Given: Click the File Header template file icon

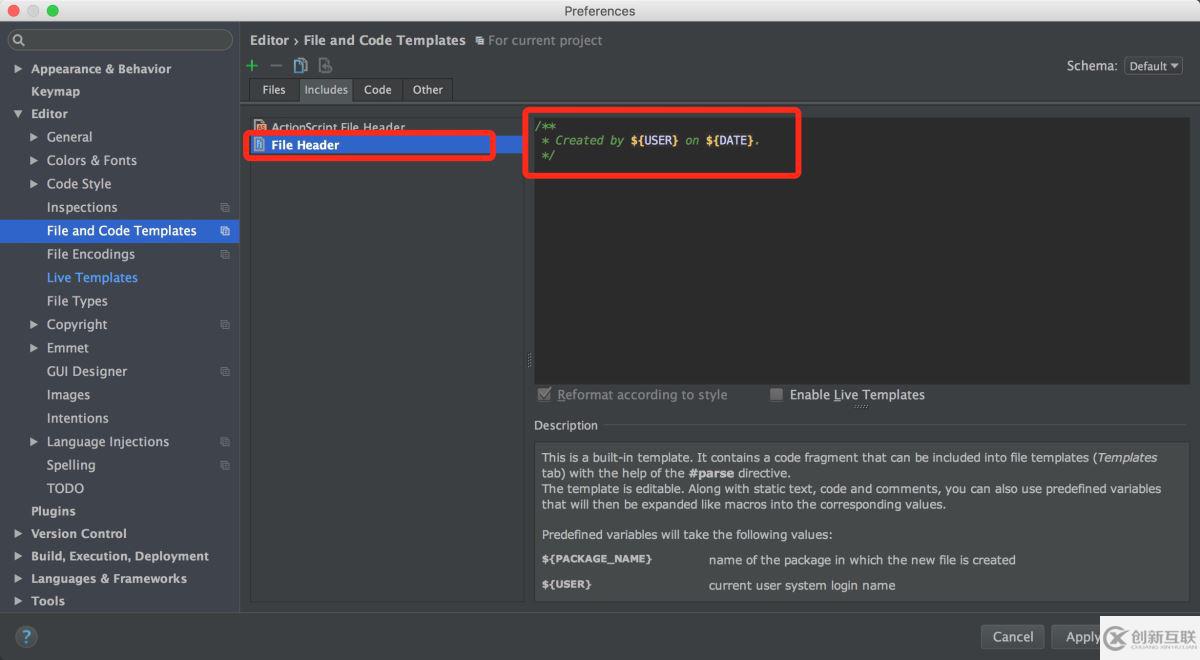Looking at the screenshot, I should click(x=260, y=145).
